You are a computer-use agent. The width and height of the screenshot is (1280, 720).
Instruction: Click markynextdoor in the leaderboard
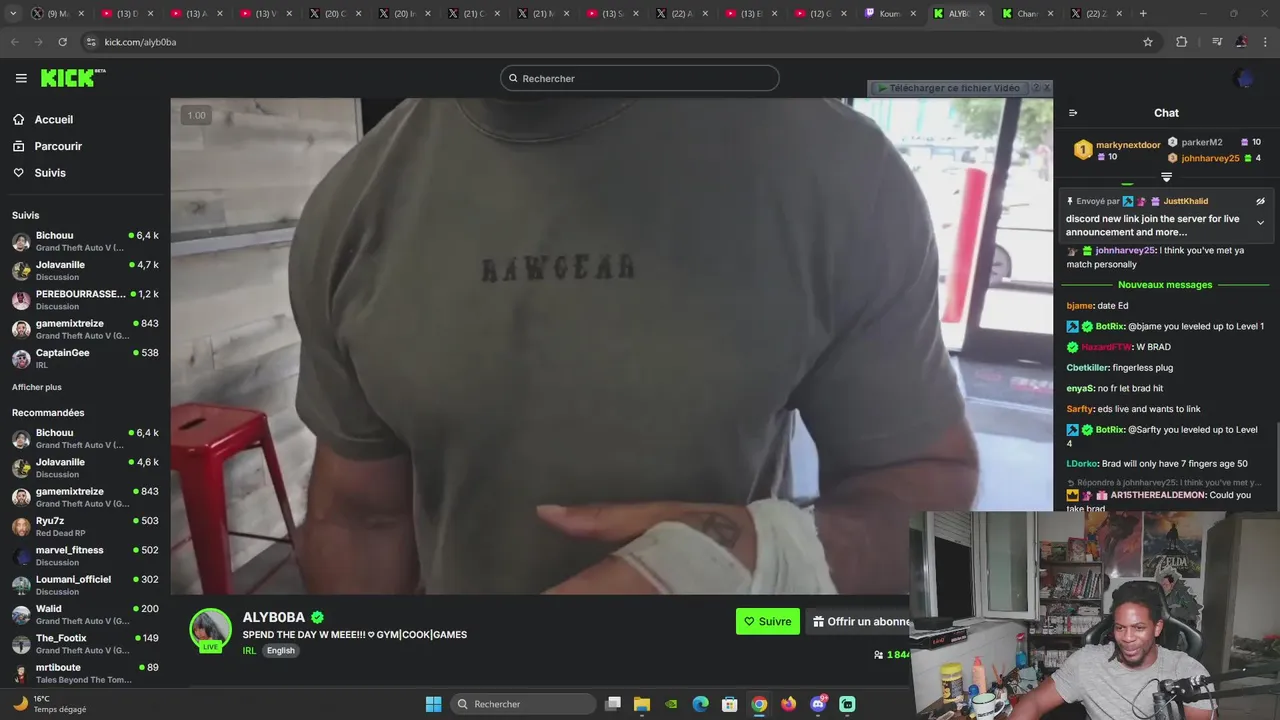point(1130,145)
